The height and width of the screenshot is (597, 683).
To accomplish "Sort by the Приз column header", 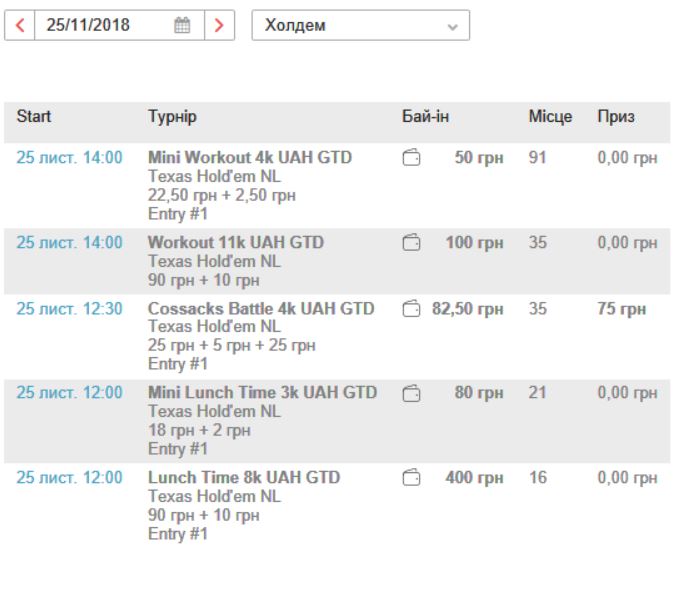I will pyautogui.click(x=616, y=116).
